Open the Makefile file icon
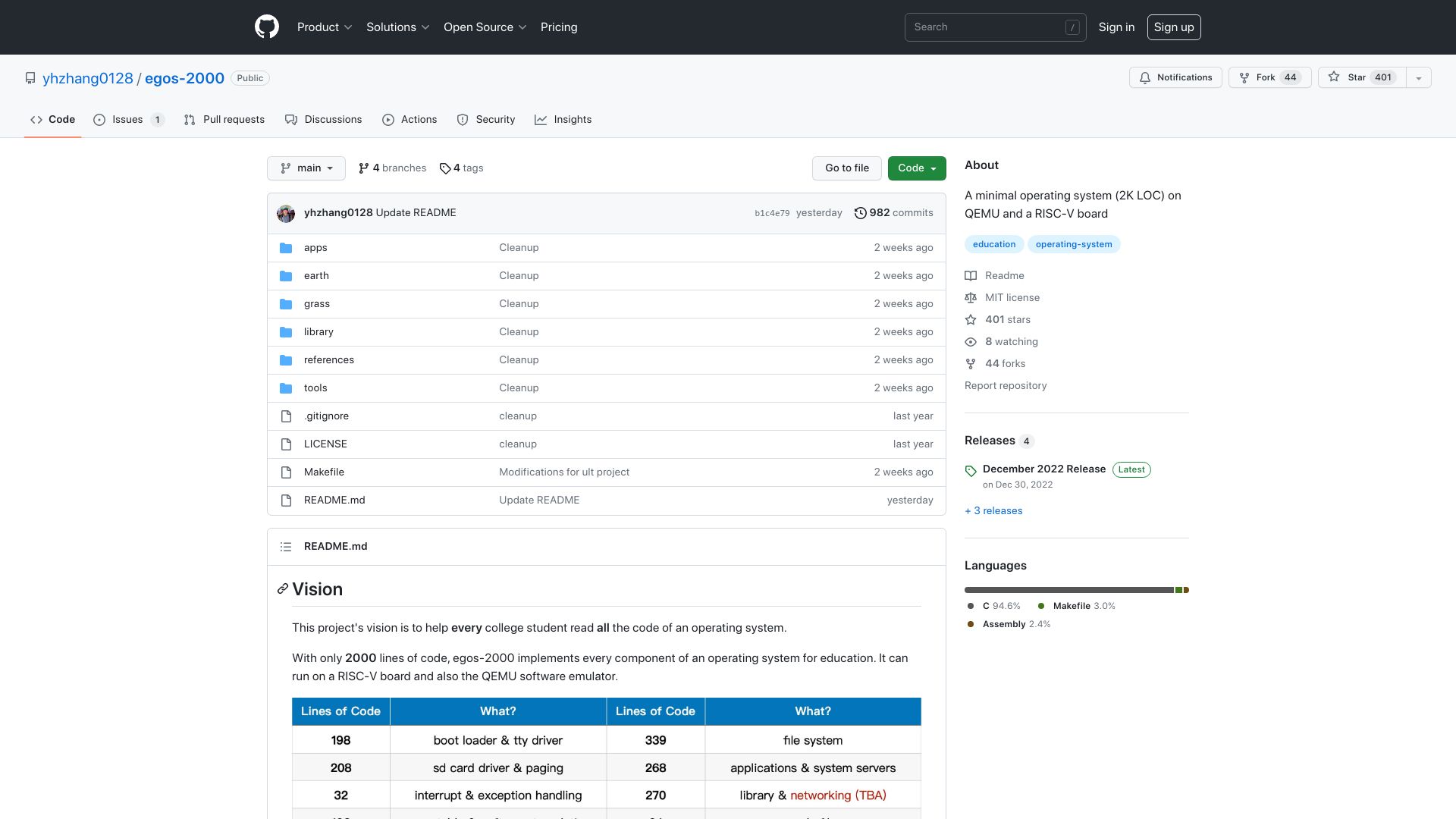Viewport: 1456px width, 819px height. (x=286, y=472)
